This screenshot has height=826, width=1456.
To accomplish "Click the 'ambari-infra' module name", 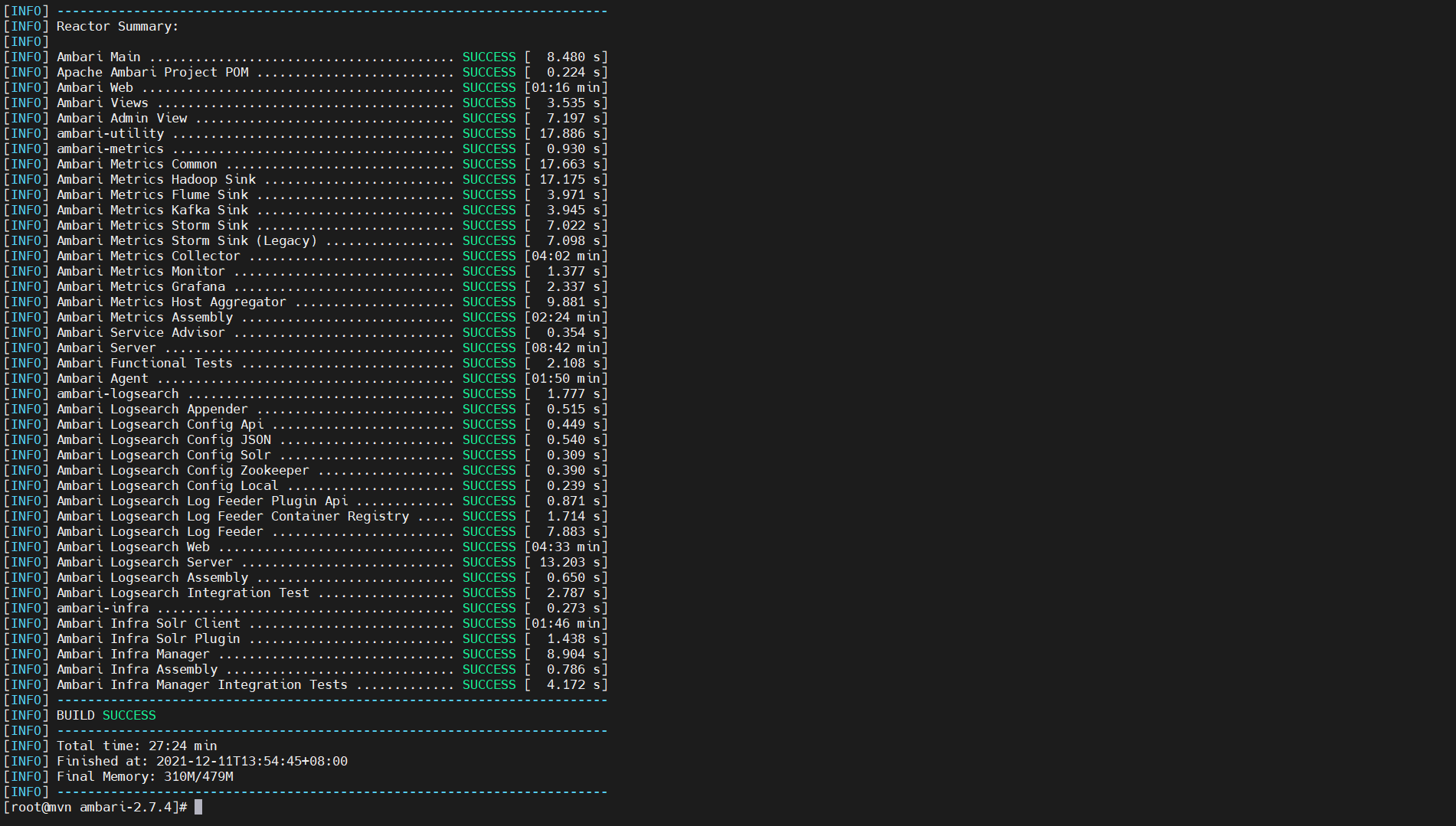I will pos(103,608).
